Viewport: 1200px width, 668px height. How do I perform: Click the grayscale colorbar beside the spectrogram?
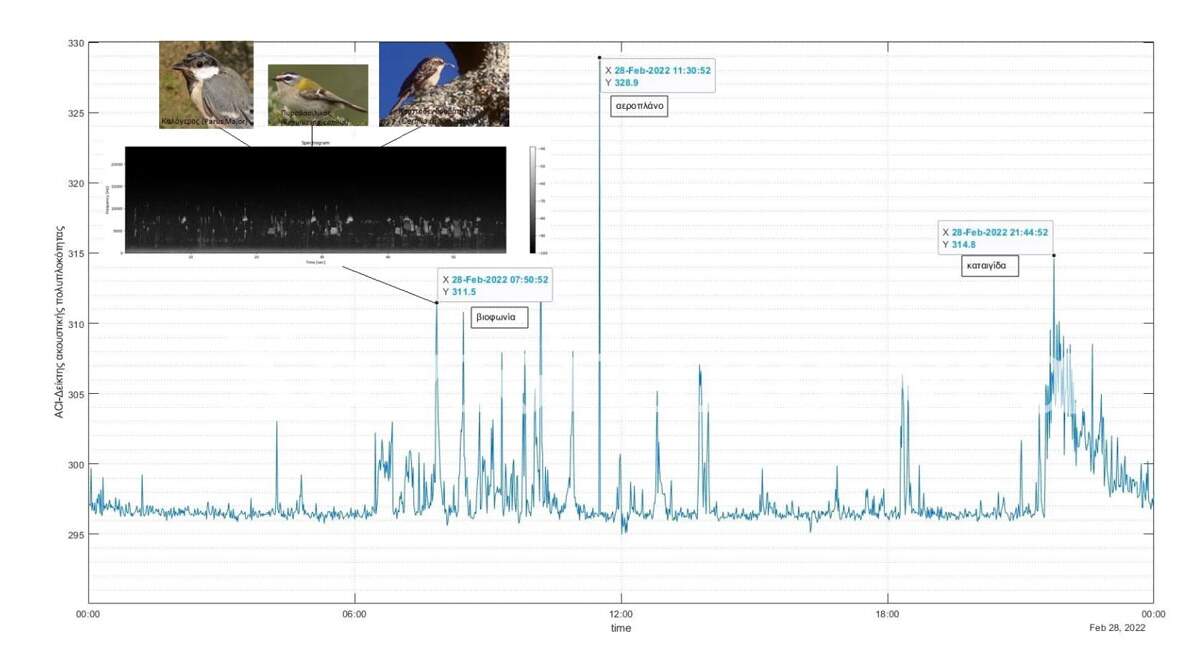click(536, 200)
